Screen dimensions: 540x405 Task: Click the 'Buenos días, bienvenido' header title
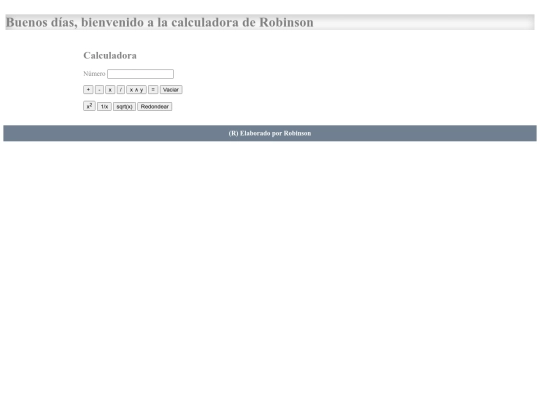point(160,22)
